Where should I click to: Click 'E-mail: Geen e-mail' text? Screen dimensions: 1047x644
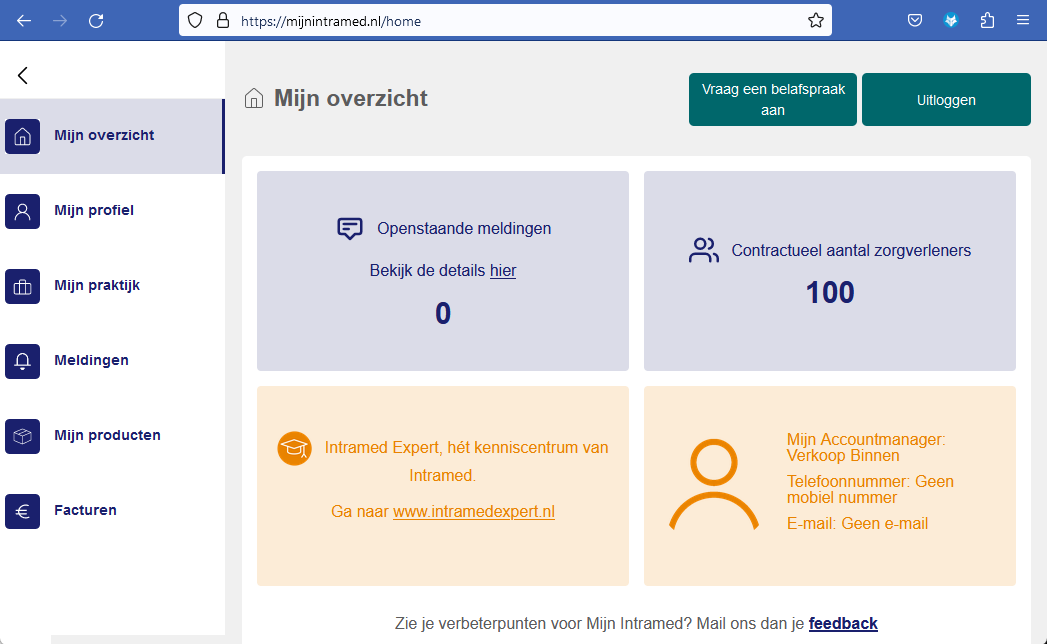857,524
